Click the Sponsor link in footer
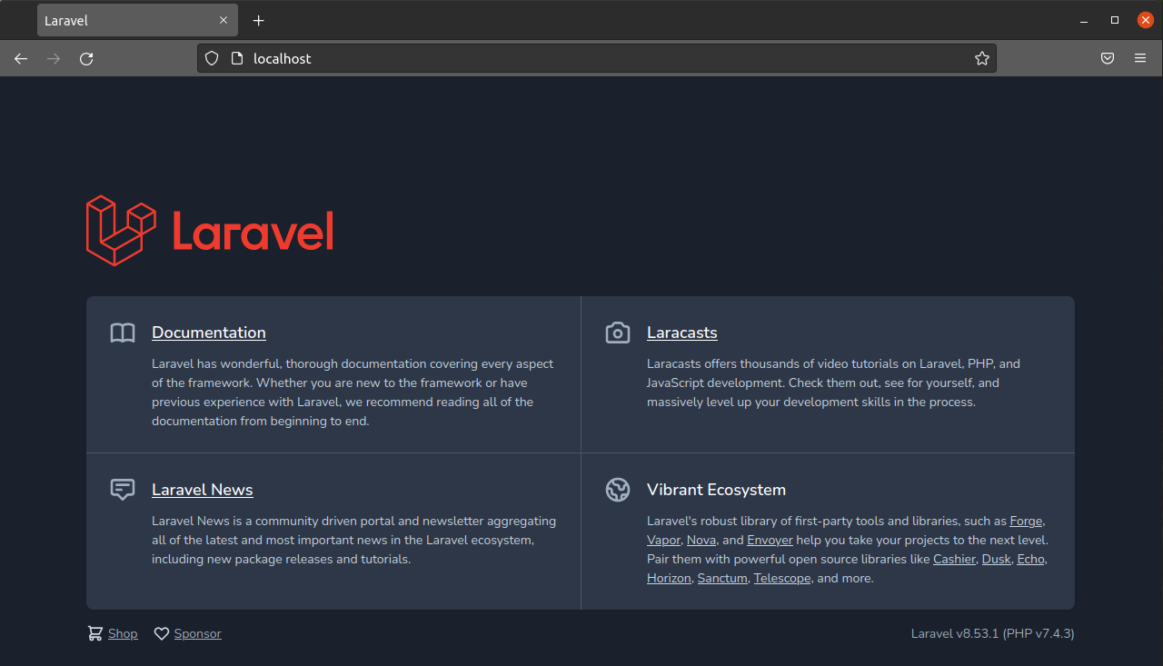 click(197, 633)
